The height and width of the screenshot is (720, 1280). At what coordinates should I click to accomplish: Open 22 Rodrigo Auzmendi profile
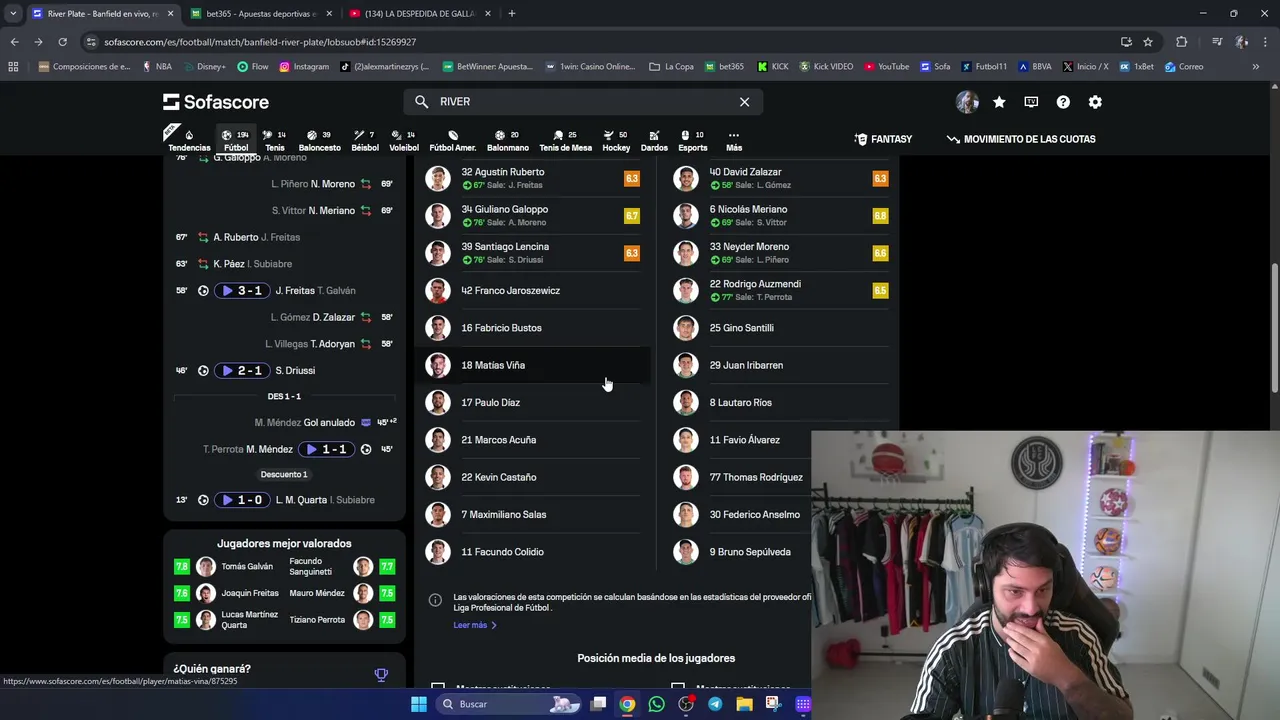pos(781,291)
